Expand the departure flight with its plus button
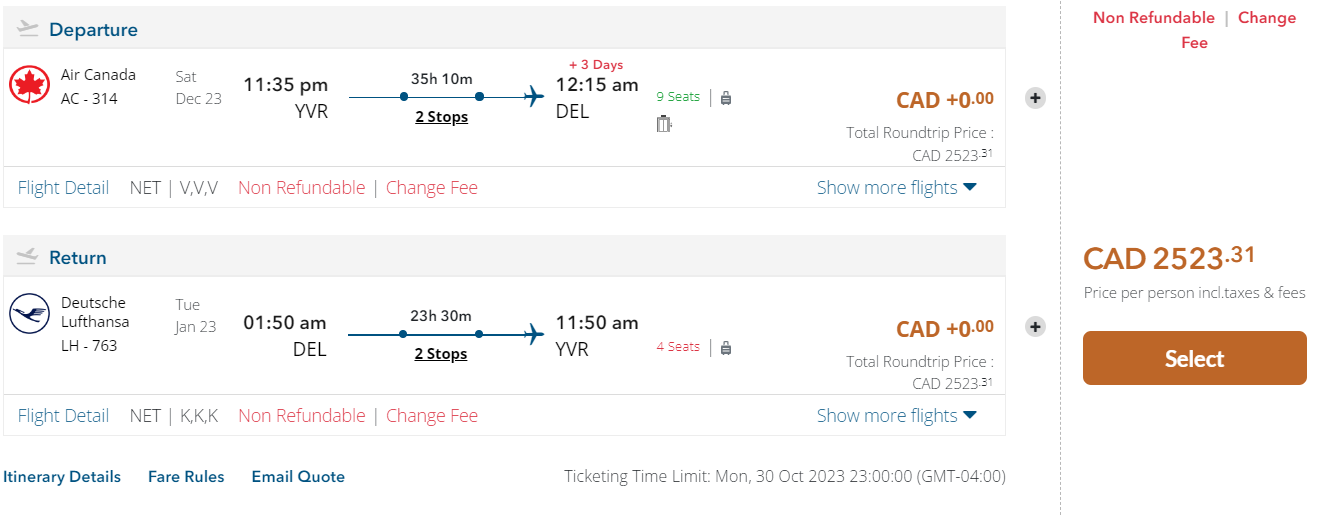Screen dimensions: 1324x517 coord(1036,98)
